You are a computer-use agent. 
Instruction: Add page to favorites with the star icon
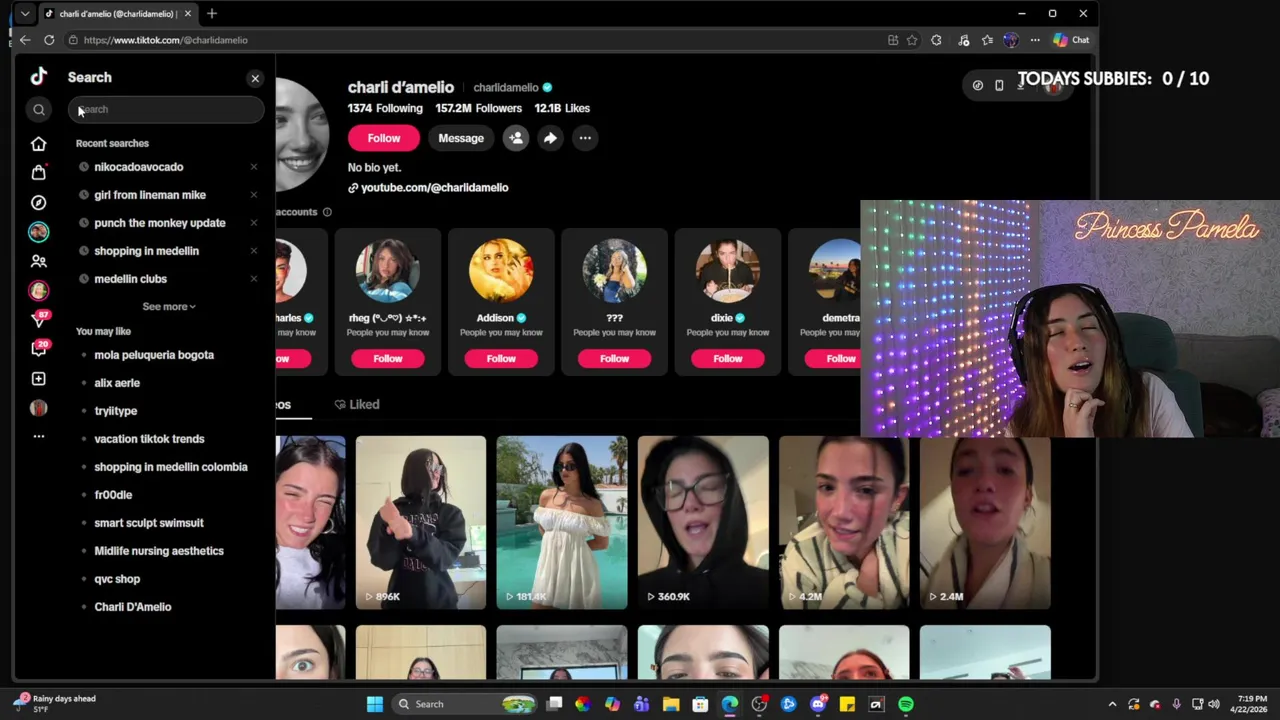912,40
